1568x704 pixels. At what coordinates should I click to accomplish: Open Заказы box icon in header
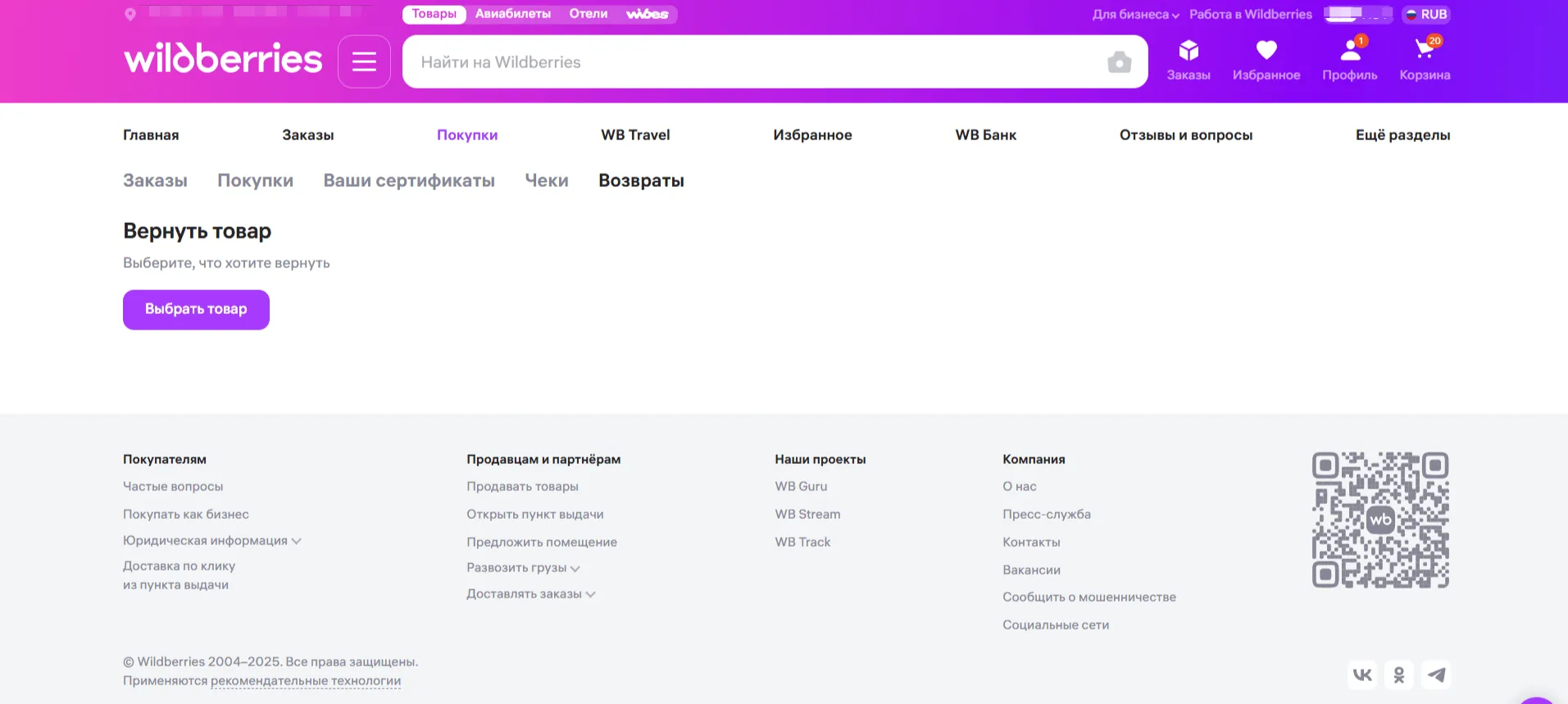(x=1188, y=52)
